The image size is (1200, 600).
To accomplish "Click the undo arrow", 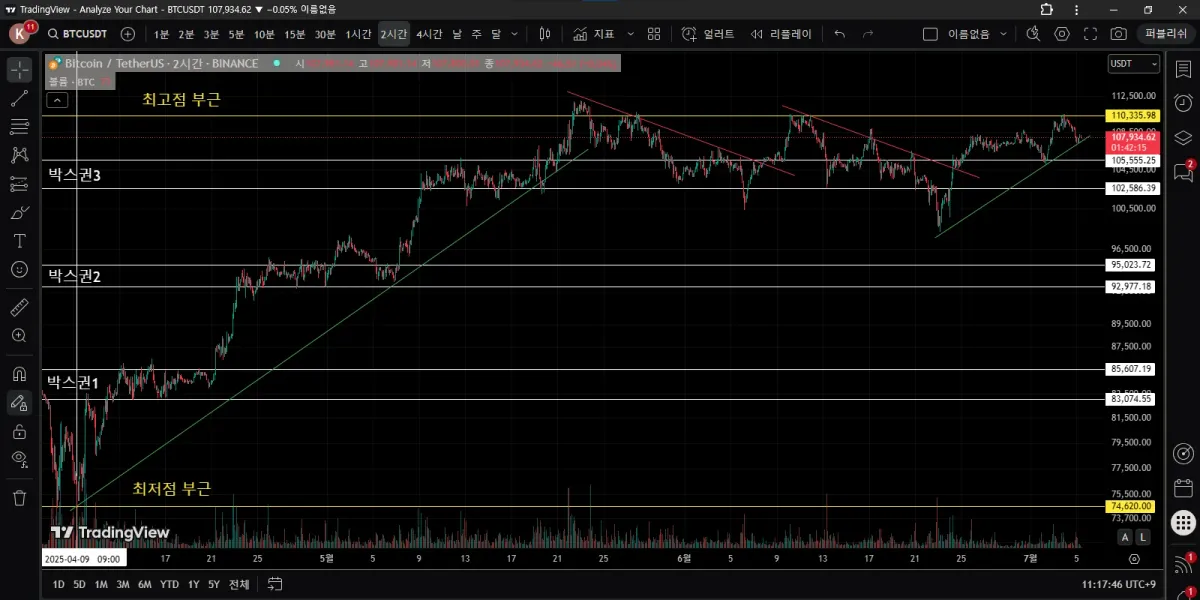I will coord(839,34).
